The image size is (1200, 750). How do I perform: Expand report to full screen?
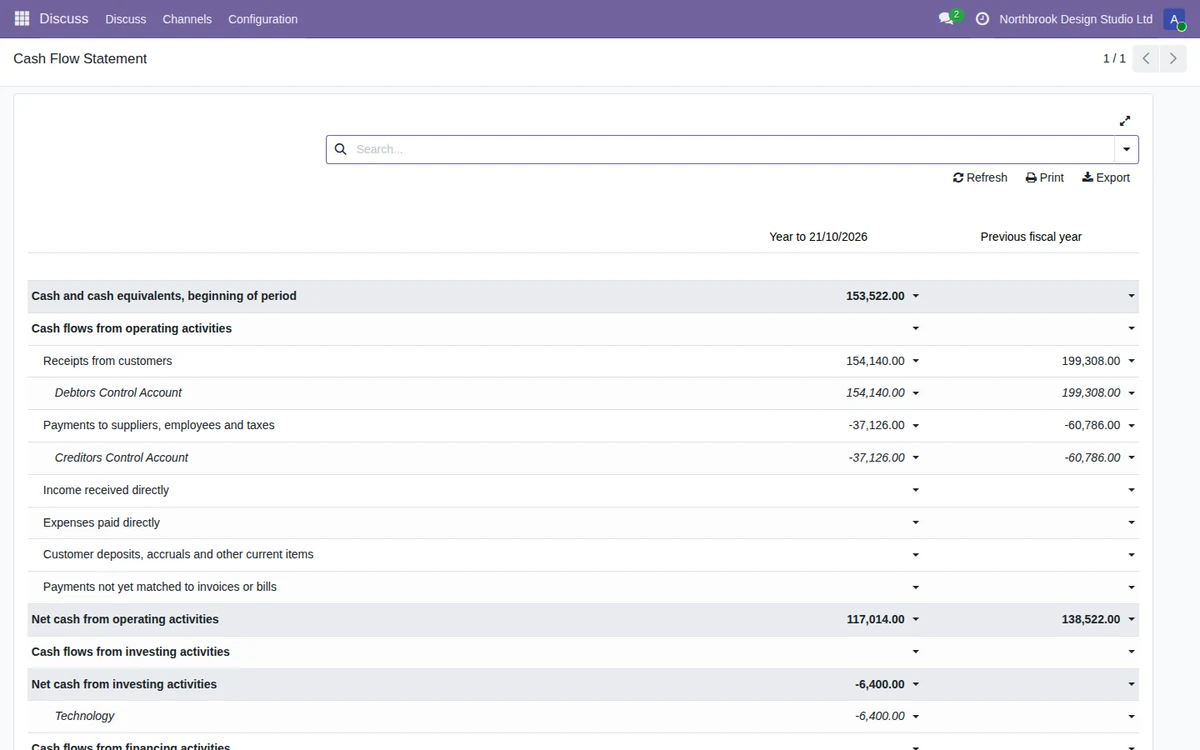[x=1125, y=121]
